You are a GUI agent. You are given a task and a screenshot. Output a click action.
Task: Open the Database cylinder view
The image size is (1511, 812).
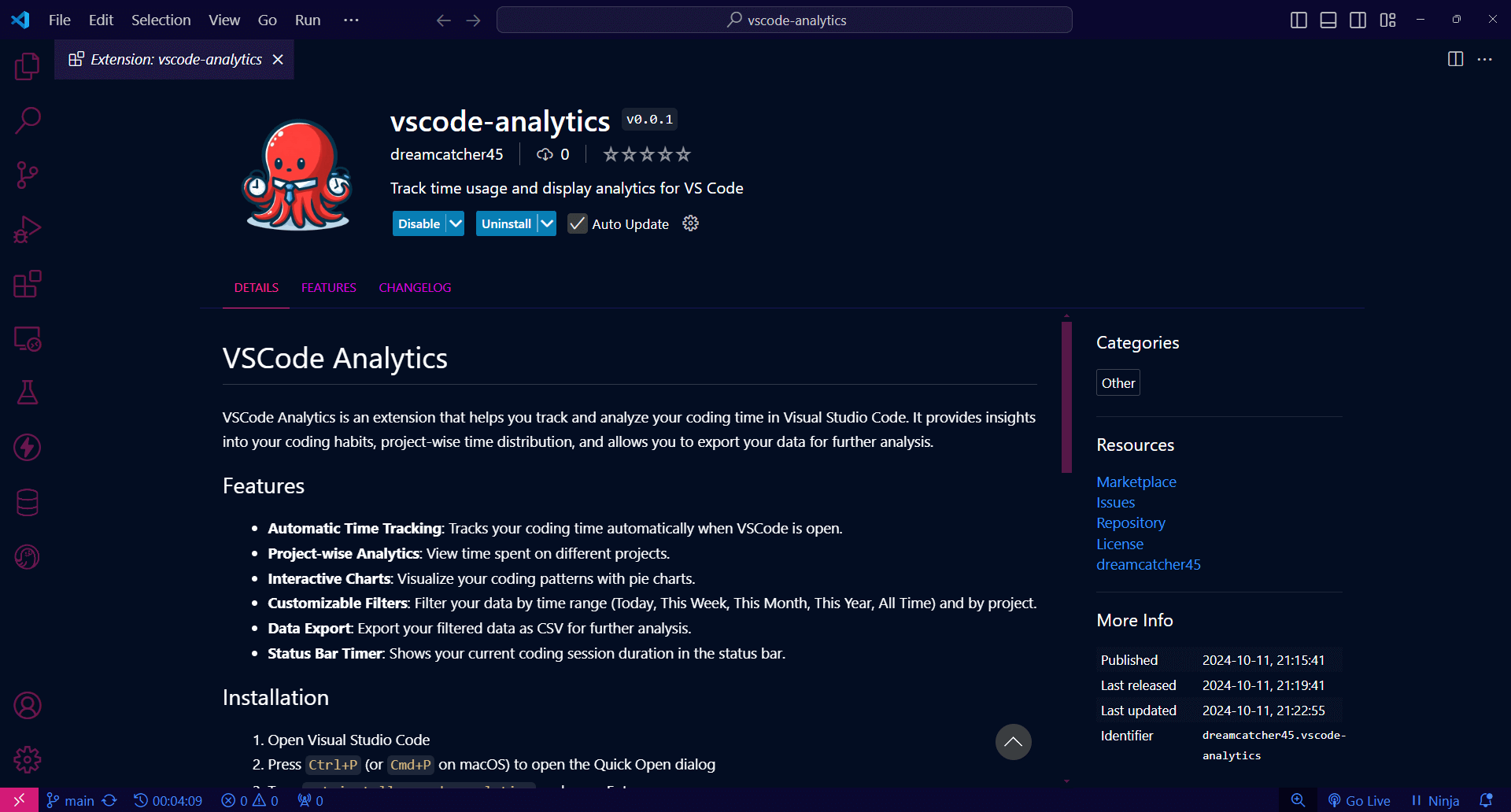tap(28, 503)
